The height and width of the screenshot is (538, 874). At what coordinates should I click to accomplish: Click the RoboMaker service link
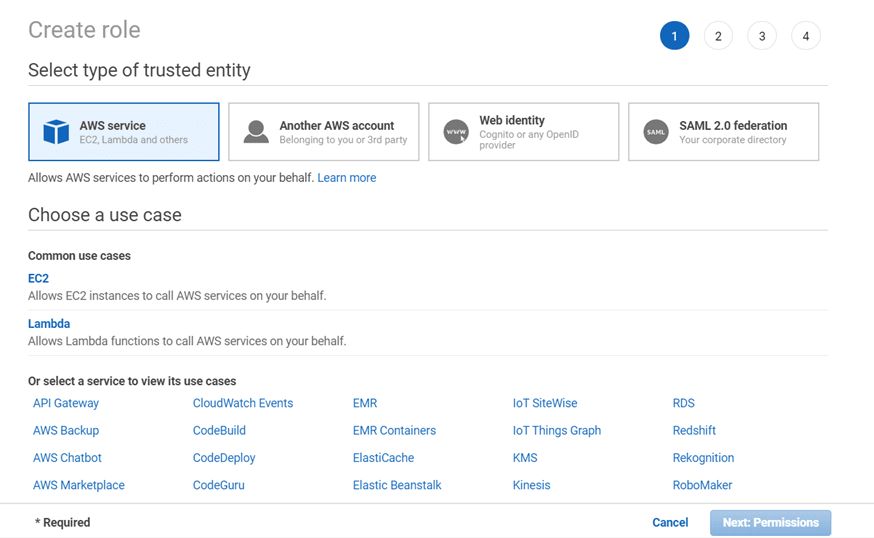(x=702, y=485)
